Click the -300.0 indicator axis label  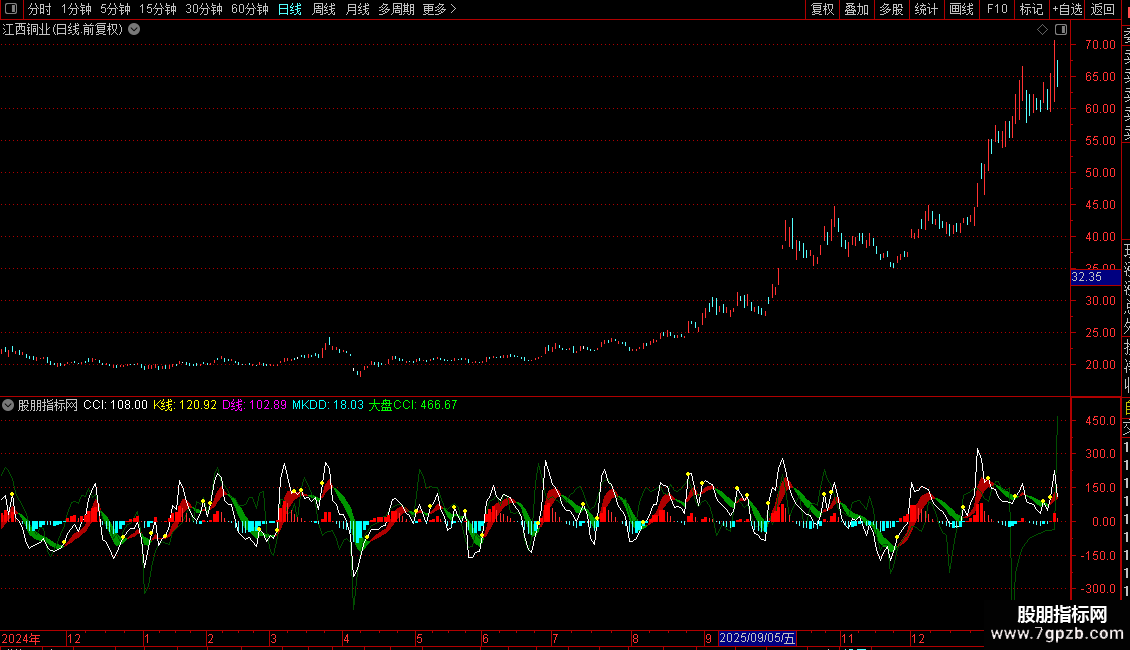pos(1098,589)
